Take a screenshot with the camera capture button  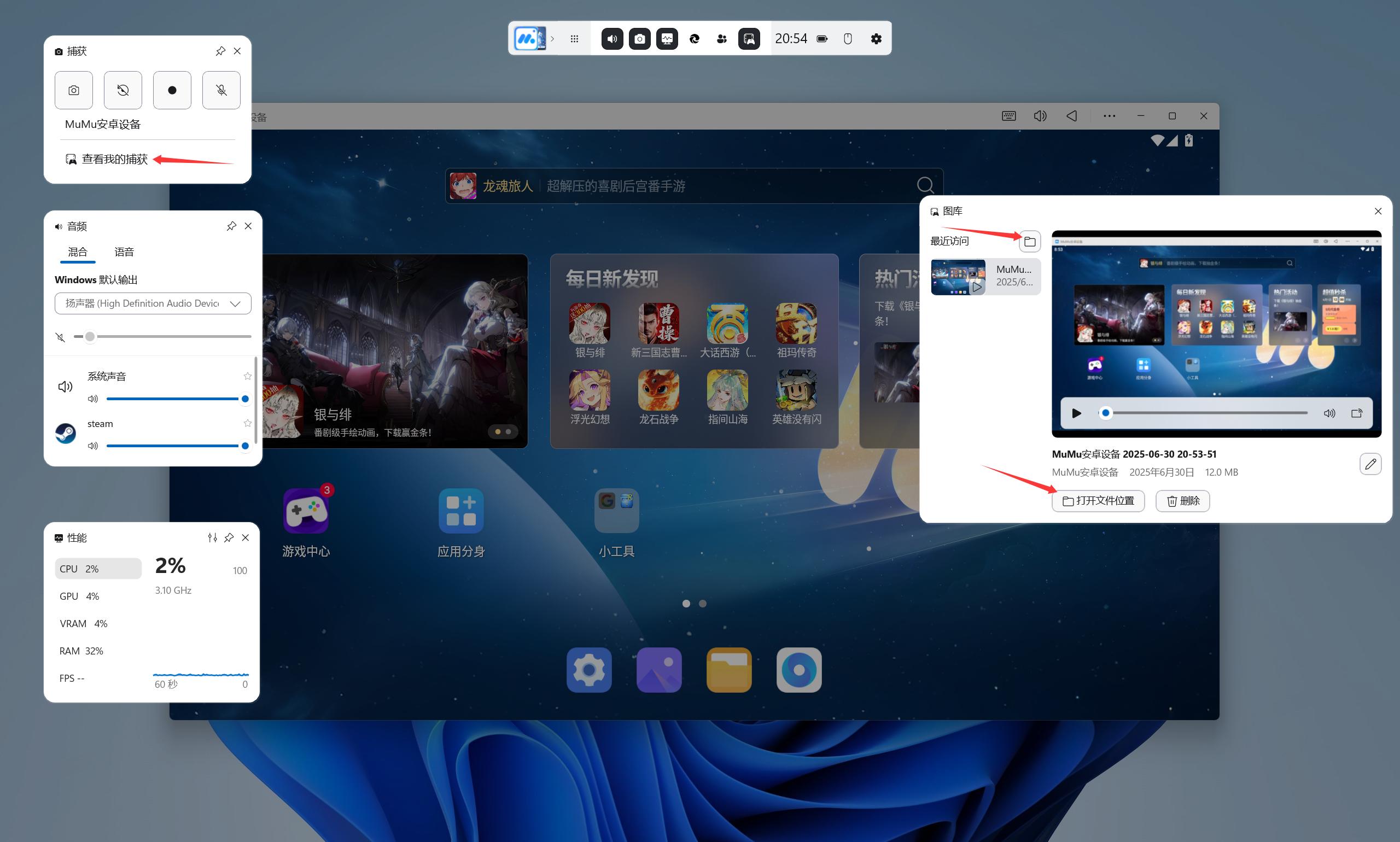pos(74,90)
